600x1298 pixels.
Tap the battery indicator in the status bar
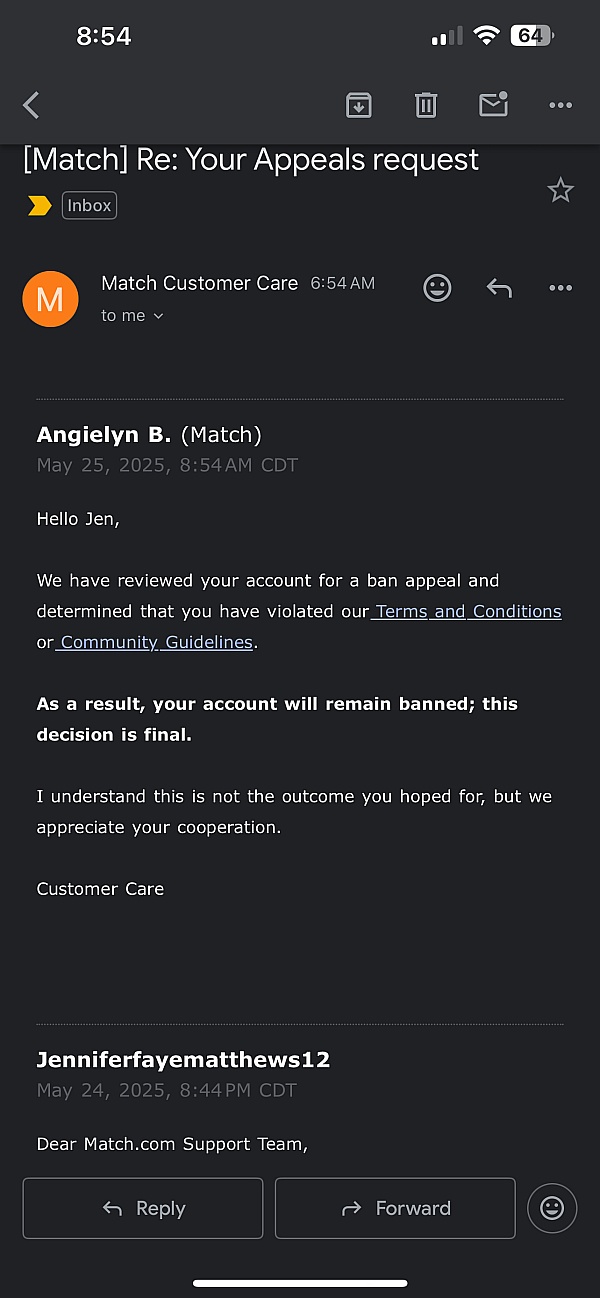click(532, 36)
